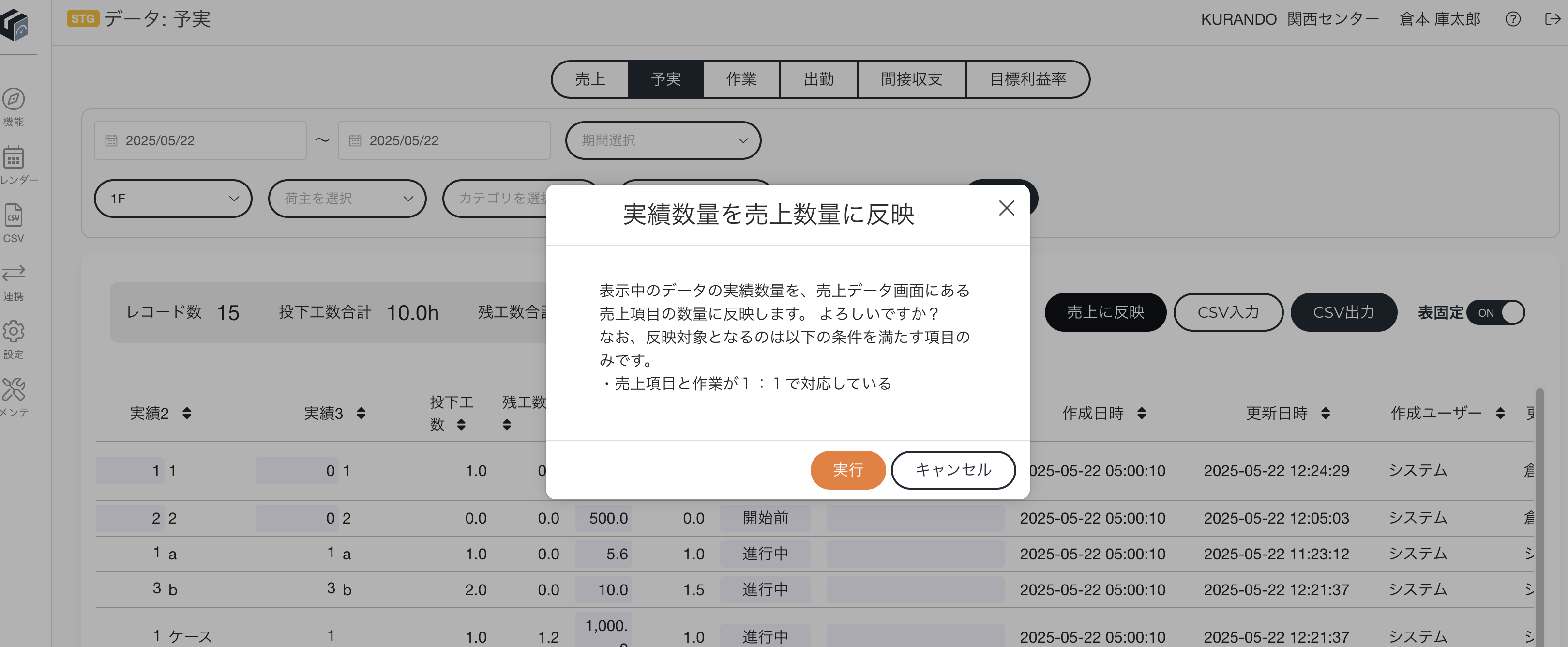Open the CSV file sidebar icon
This screenshot has height=647, width=1568.
coord(14,215)
